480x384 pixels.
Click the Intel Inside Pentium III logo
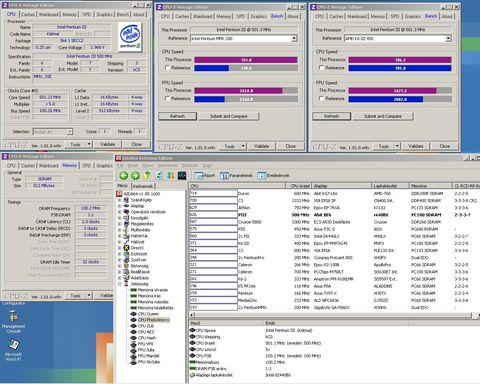point(130,37)
